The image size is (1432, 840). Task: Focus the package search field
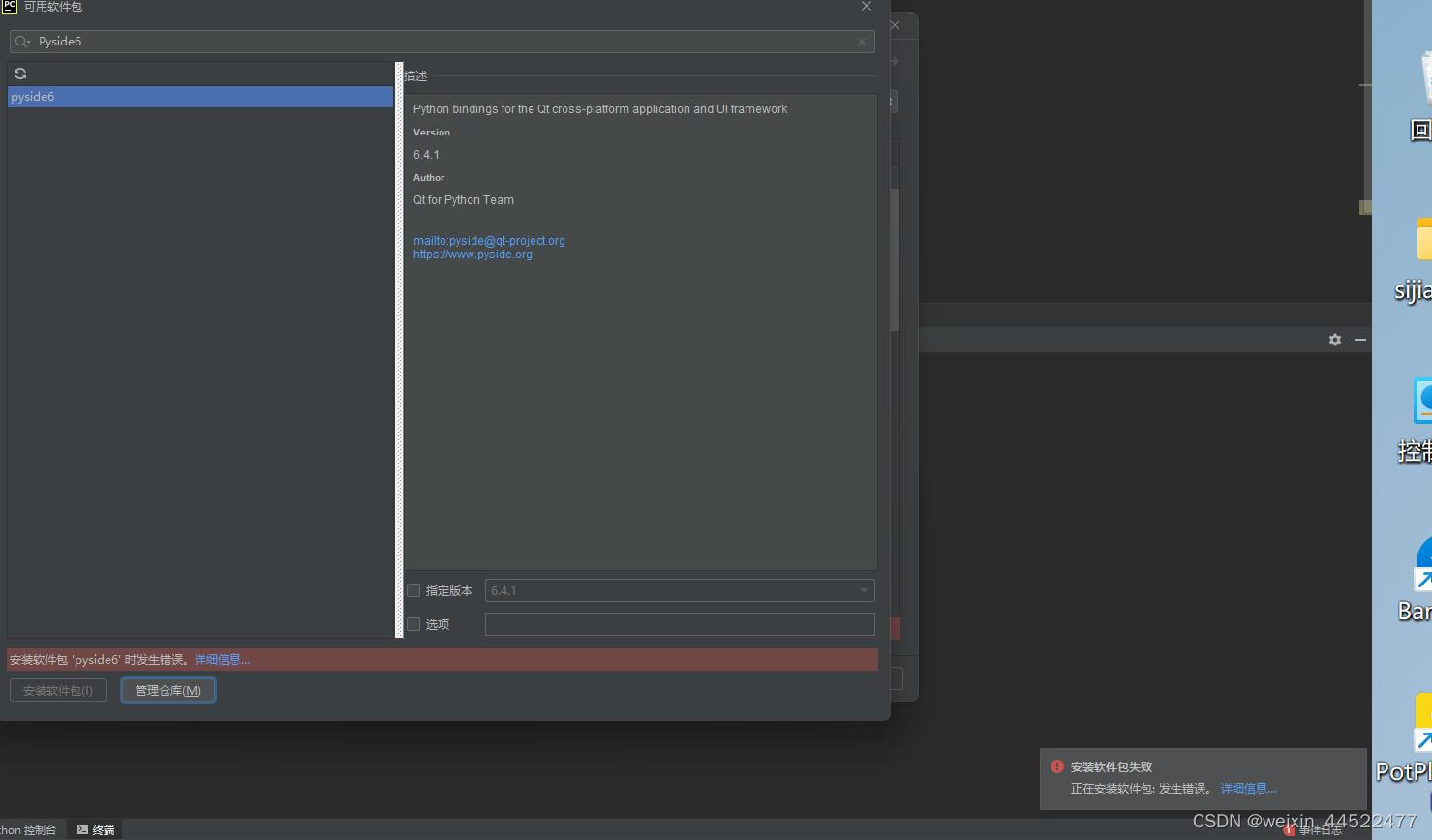tap(442, 42)
